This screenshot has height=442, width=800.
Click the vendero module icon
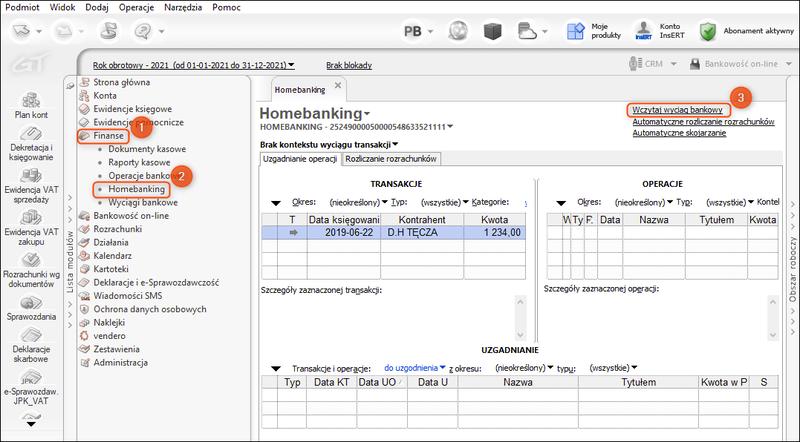[x=84, y=336]
